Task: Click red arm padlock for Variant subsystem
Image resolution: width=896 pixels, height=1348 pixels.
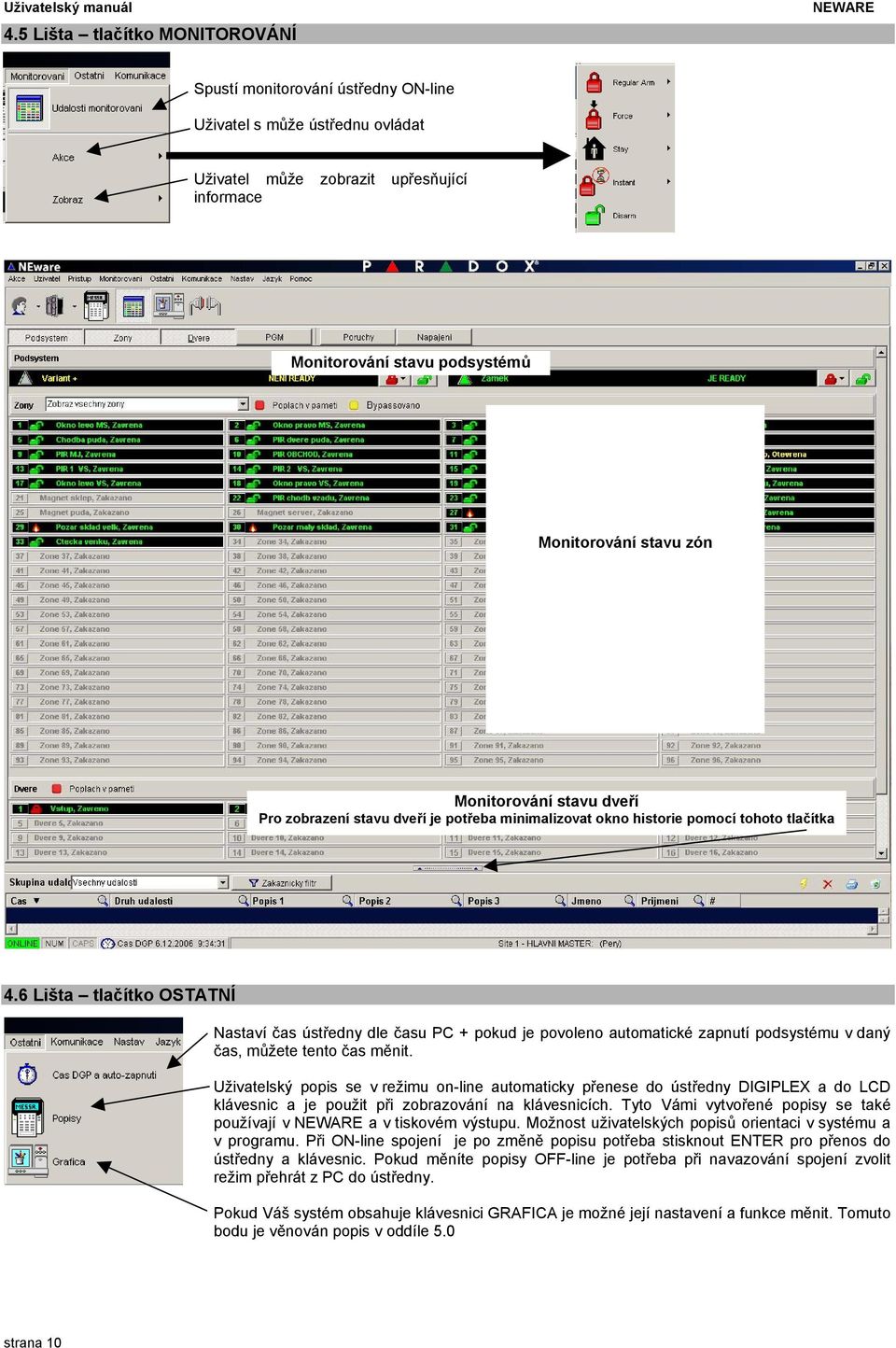Action: click(392, 379)
